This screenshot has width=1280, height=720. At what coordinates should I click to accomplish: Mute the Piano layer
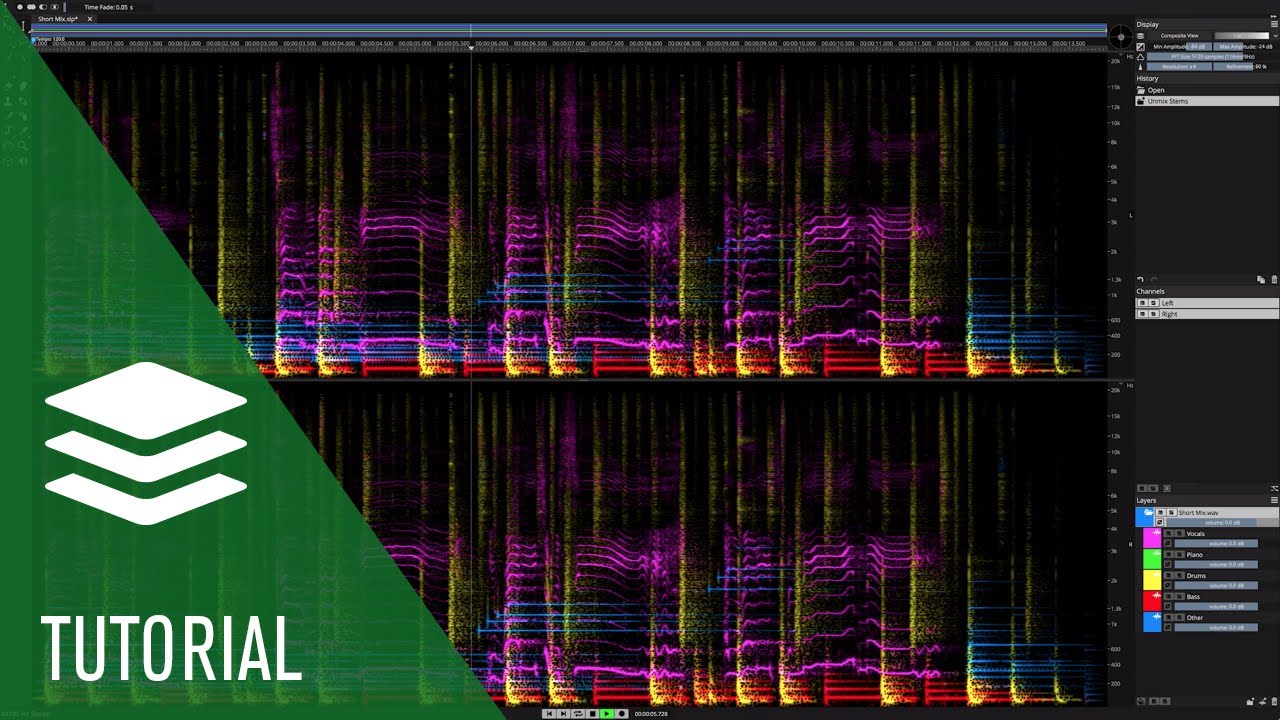pos(1168,554)
